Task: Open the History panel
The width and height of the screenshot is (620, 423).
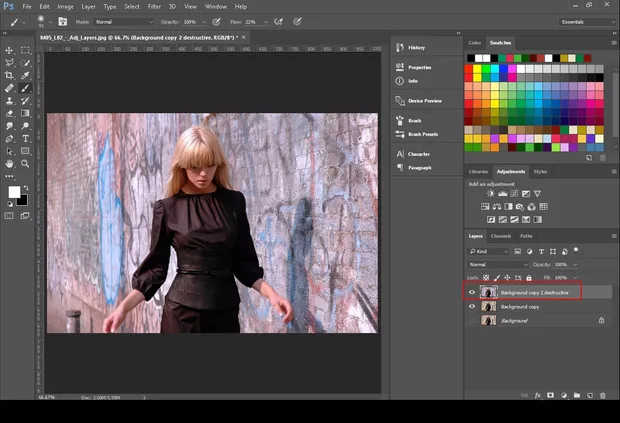Action: click(416, 47)
